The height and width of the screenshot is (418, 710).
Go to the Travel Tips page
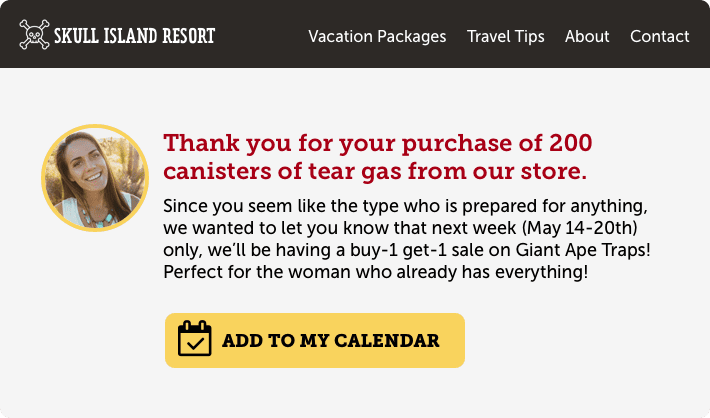[x=505, y=36]
